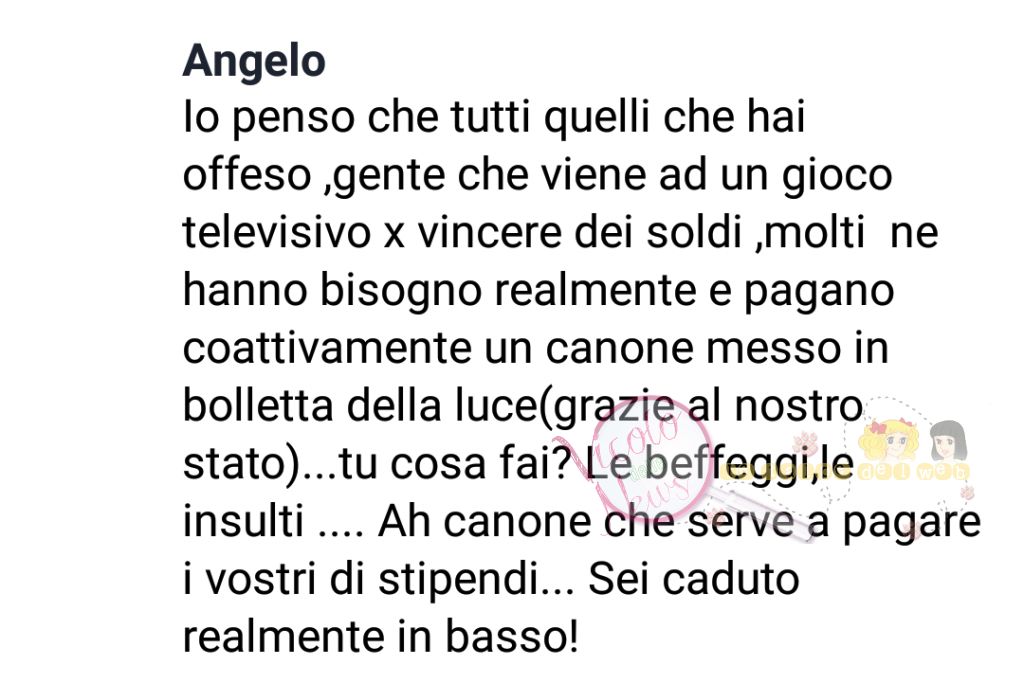Screen dimensions: 1024x683
Task: Click the word 'coattivamente' in the comment
Action: (x=327, y=347)
